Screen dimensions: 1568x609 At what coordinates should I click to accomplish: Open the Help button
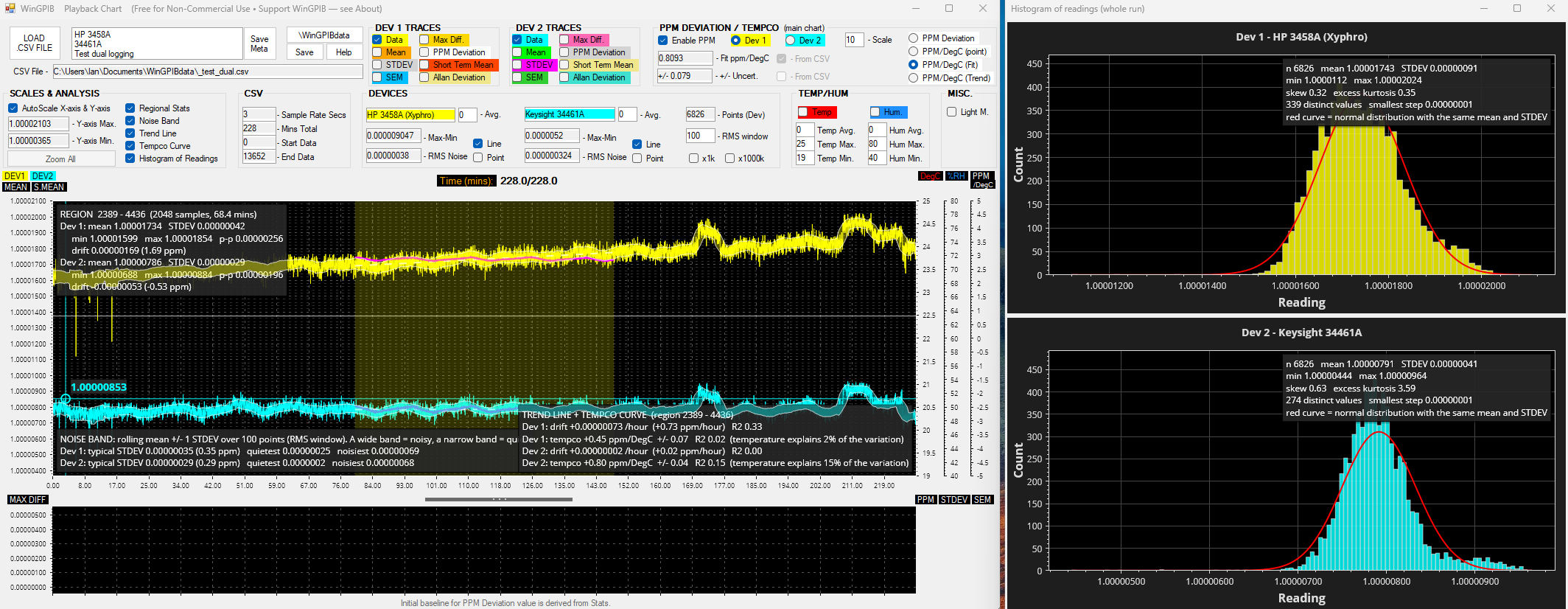[x=343, y=52]
